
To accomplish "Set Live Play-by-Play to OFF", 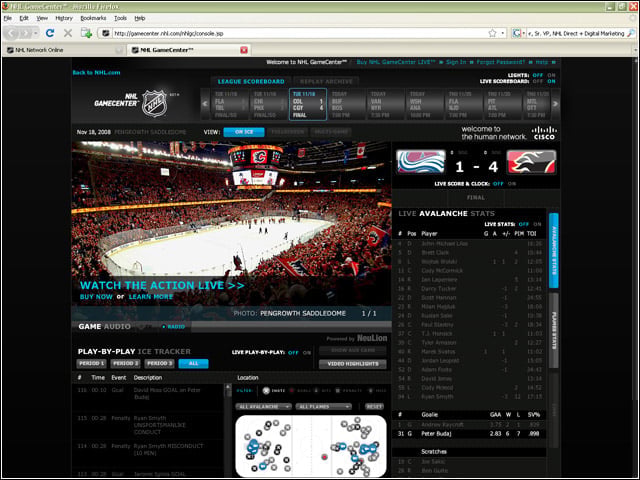I will 293,352.
